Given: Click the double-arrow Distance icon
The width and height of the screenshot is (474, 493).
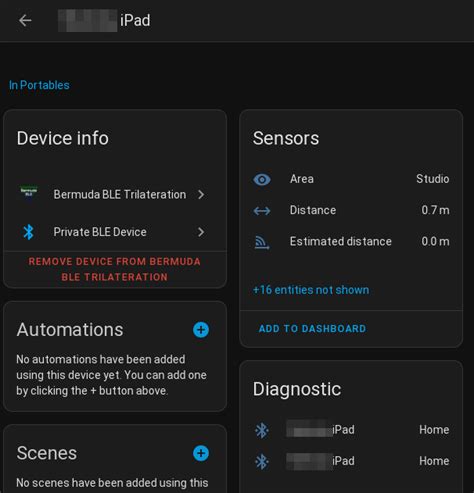Looking at the screenshot, I should tap(262, 211).
